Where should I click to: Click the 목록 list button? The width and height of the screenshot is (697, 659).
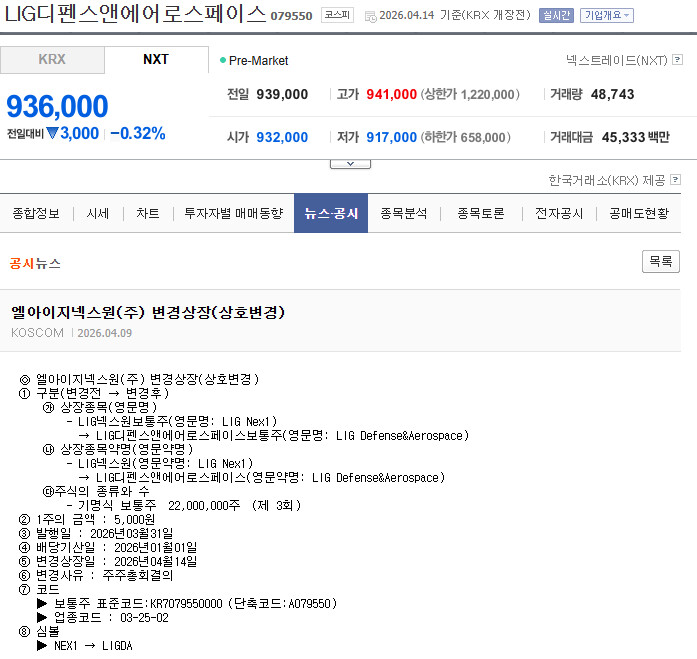tap(661, 261)
